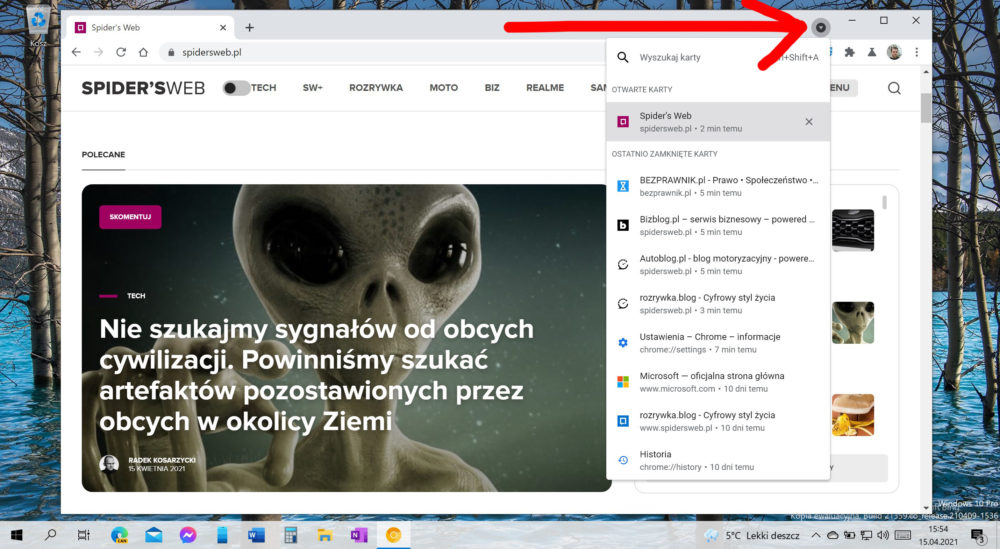Open the Extensions puzzle icon

coord(849,52)
